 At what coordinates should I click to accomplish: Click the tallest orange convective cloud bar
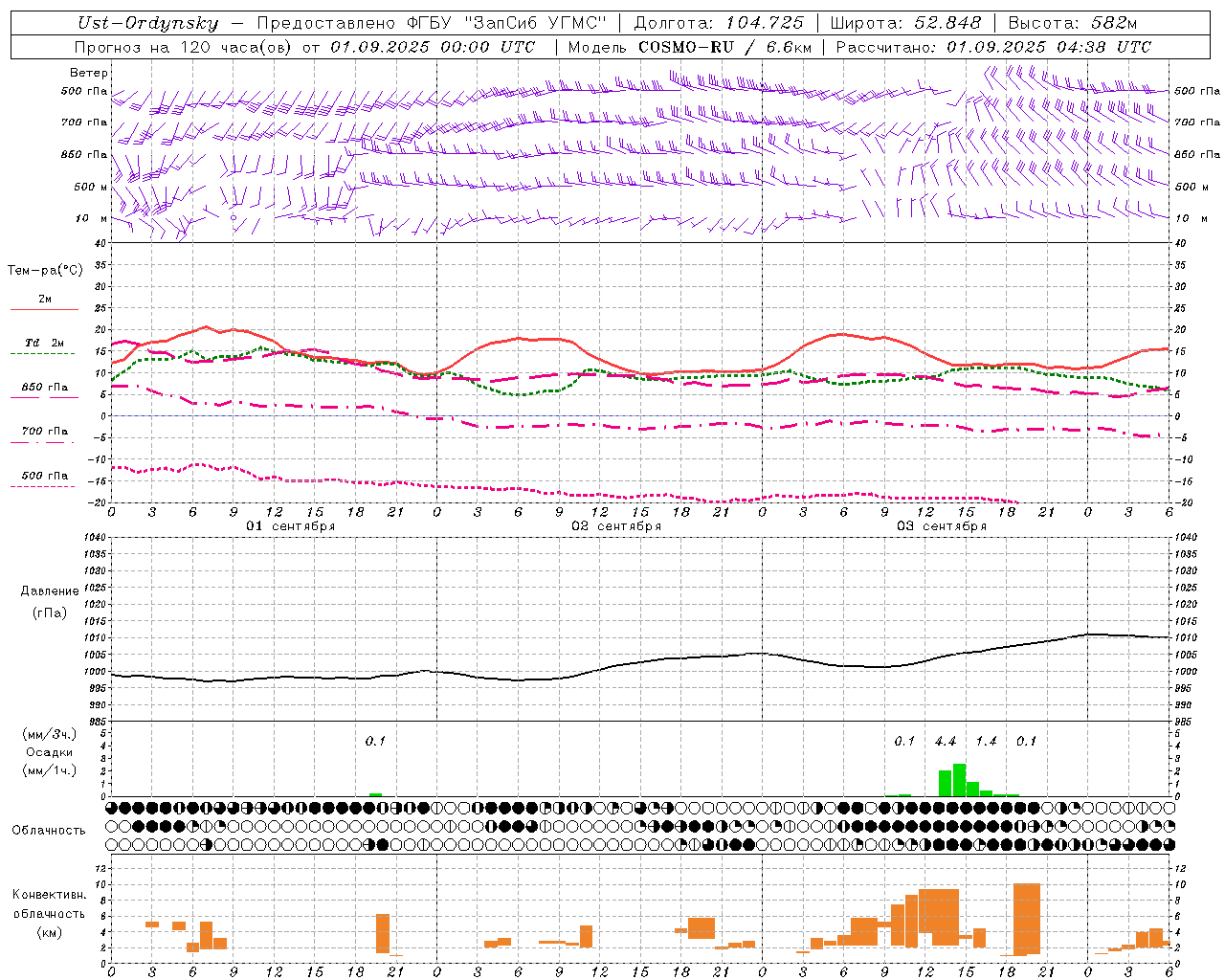(1027, 920)
